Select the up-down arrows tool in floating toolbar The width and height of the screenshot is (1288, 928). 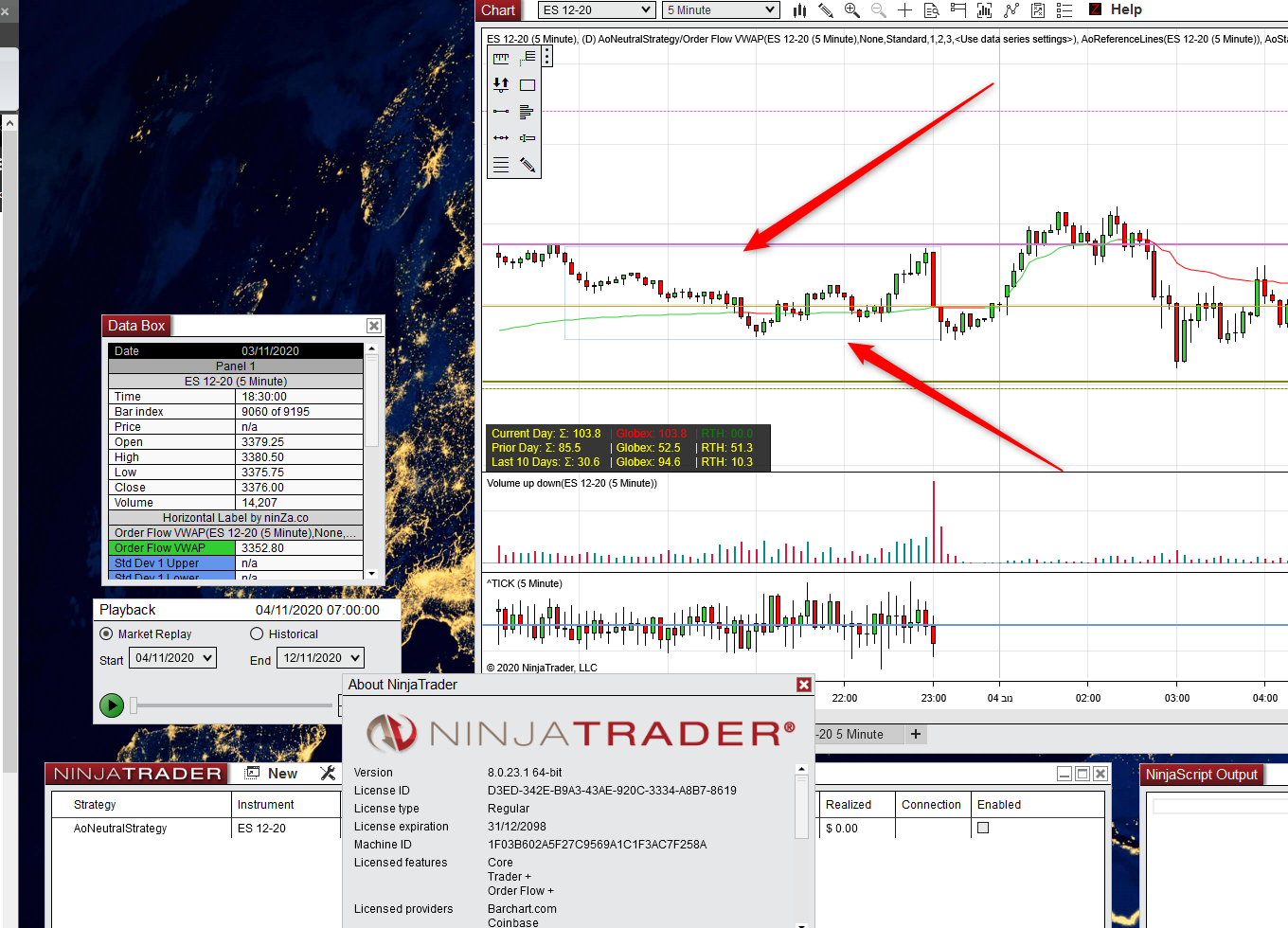501,85
